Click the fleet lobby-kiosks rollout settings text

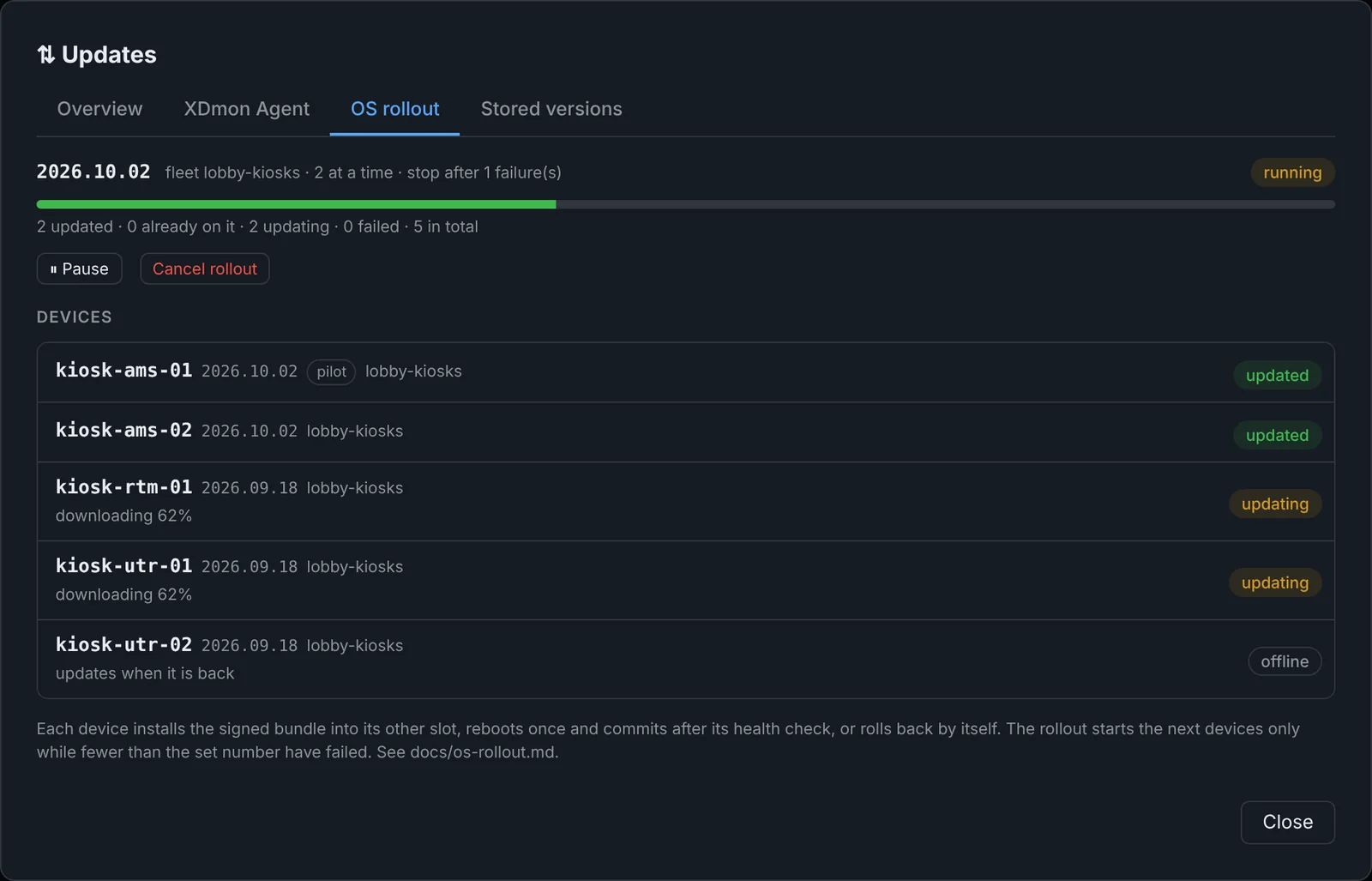(x=363, y=172)
